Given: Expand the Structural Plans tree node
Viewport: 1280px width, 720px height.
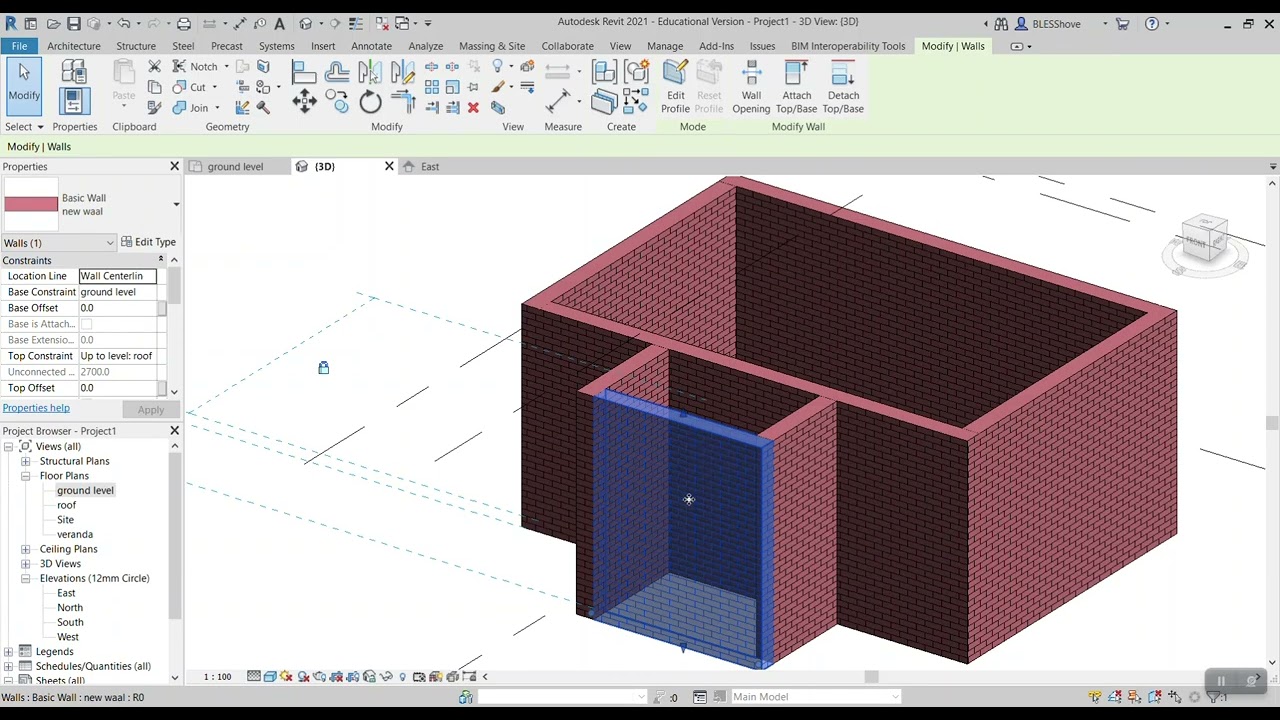Looking at the screenshot, I should [x=25, y=461].
